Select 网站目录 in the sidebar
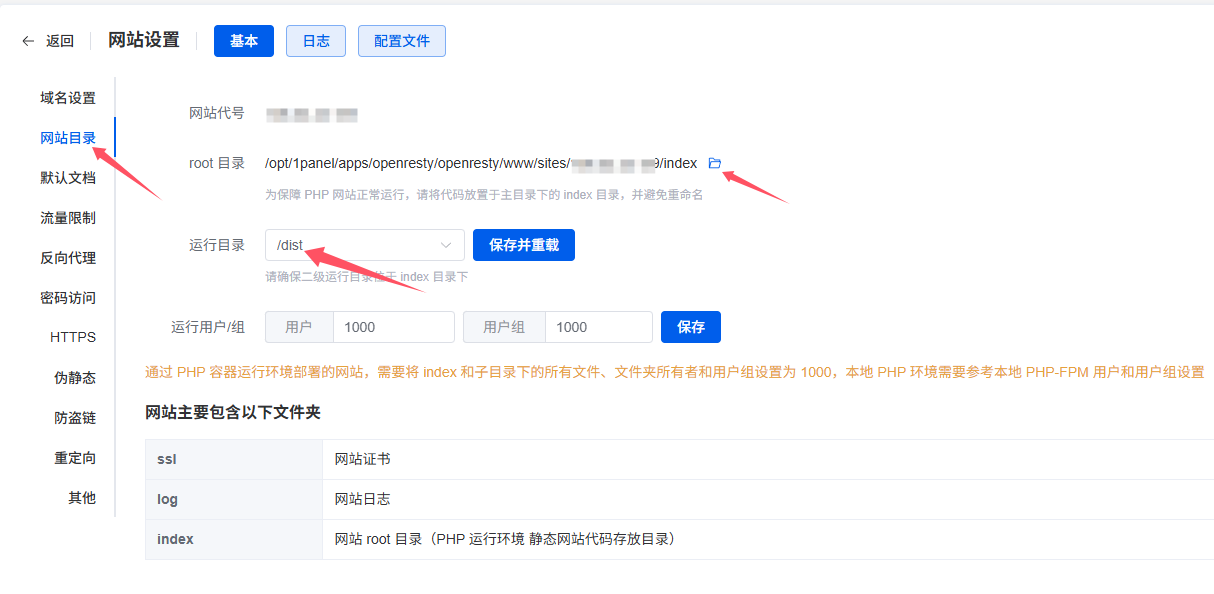This screenshot has height=594, width=1214. 68,138
